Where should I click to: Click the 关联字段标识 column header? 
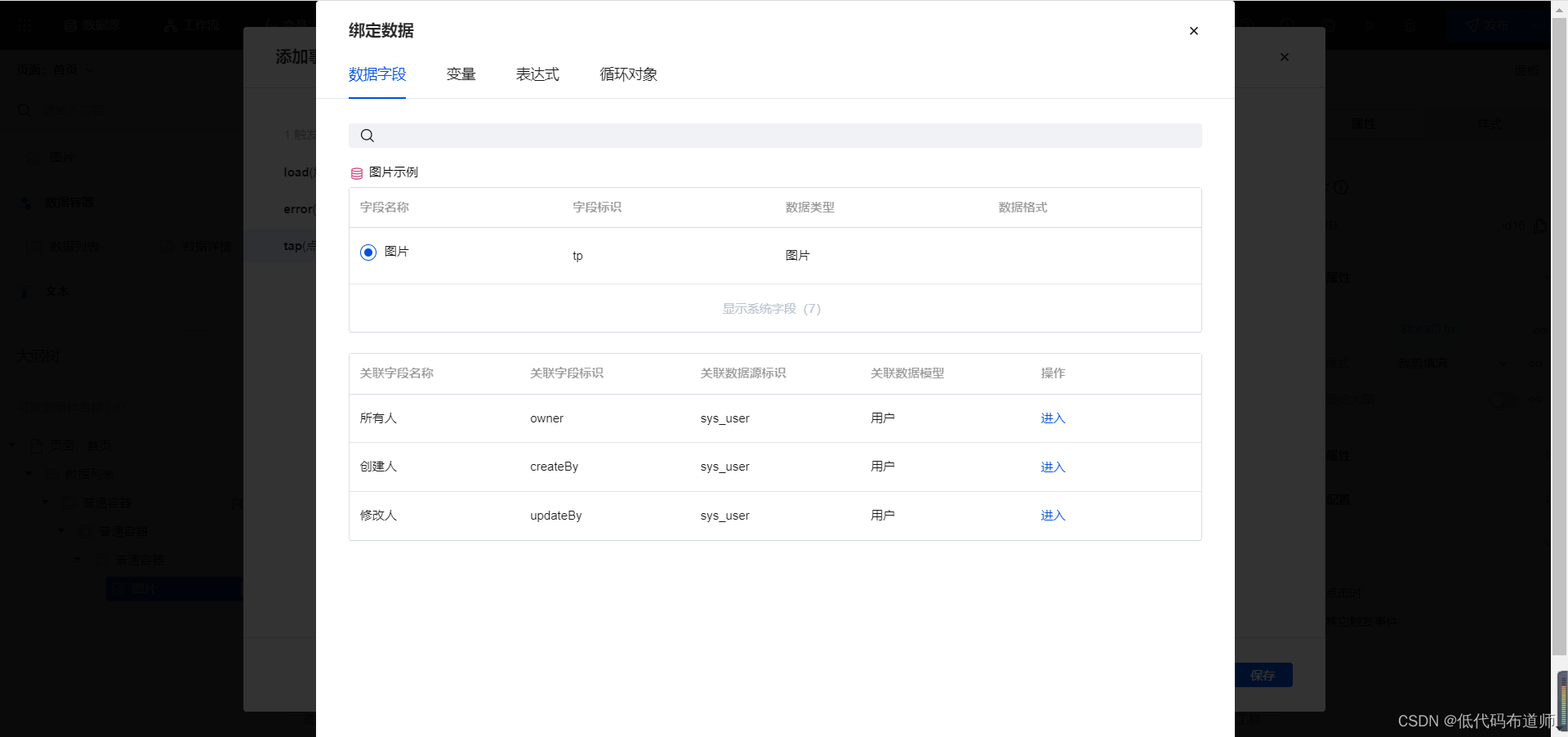click(x=567, y=373)
